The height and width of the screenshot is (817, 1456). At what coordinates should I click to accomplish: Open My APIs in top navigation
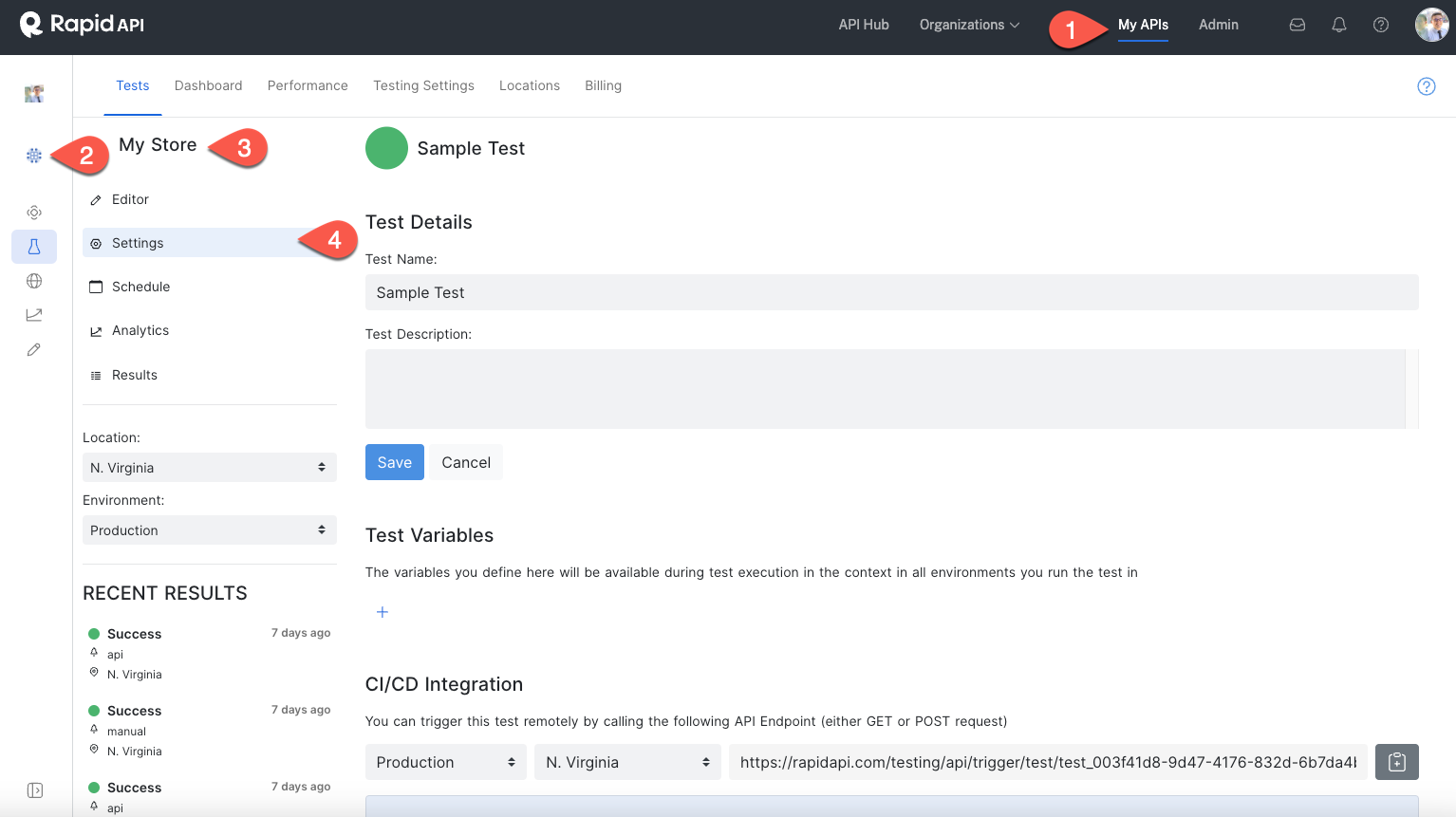(x=1143, y=25)
